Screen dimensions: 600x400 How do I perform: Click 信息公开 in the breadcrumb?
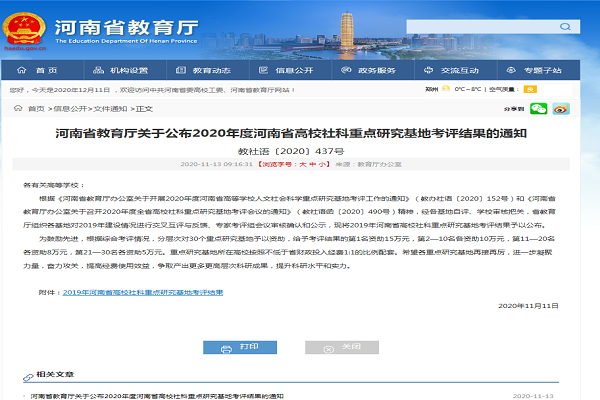69,108
